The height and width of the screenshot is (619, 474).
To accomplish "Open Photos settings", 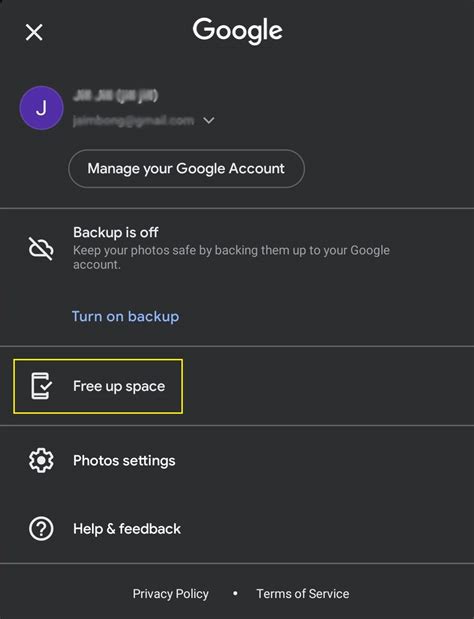I will pos(124,461).
